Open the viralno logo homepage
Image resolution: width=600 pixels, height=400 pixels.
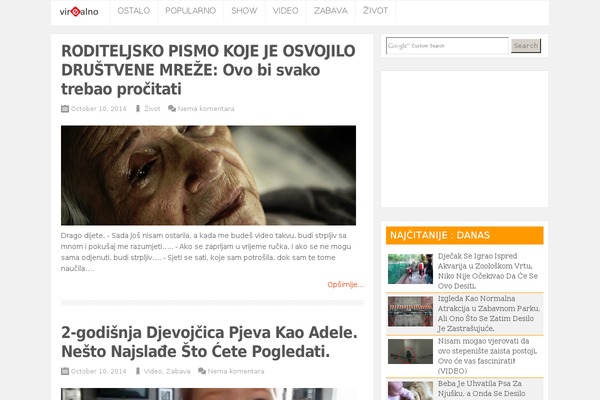pyautogui.click(x=79, y=11)
